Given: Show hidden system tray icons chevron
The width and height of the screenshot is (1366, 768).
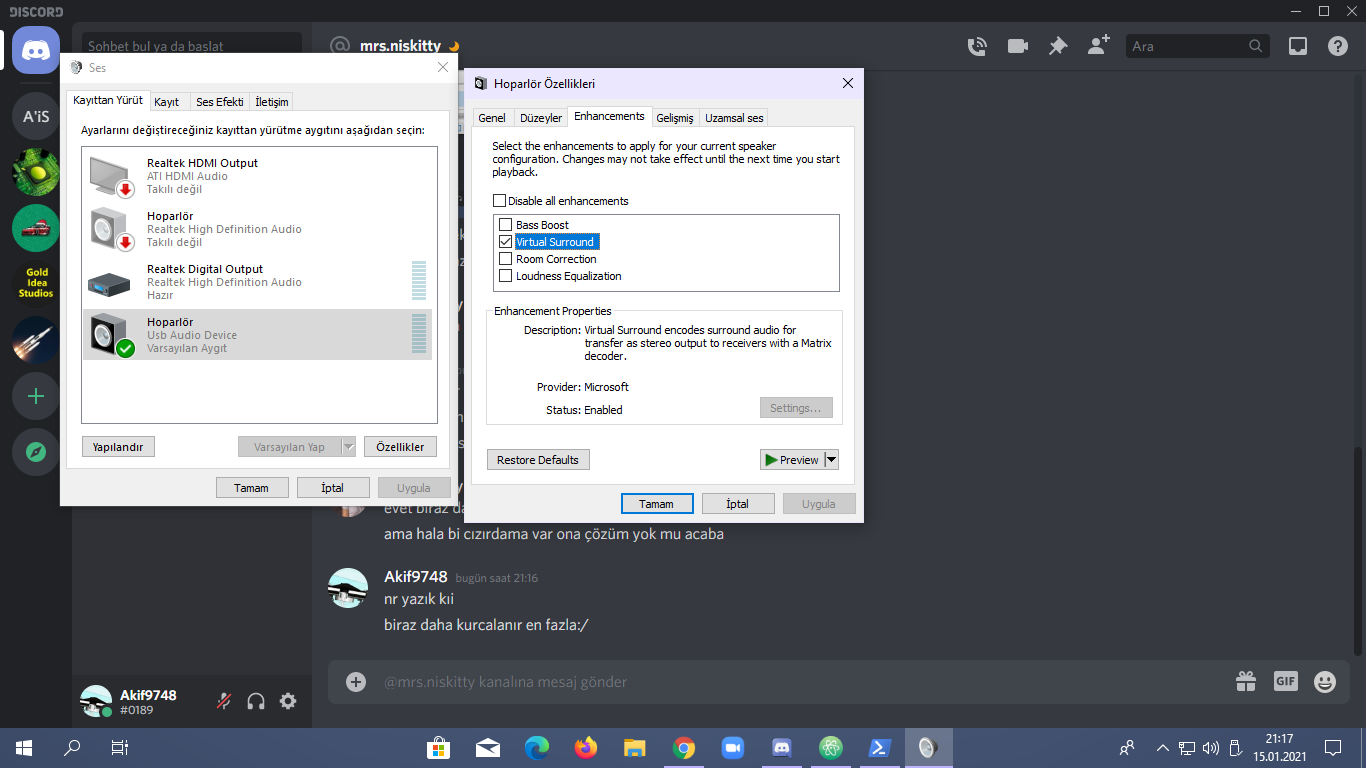Looking at the screenshot, I should point(1162,748).
